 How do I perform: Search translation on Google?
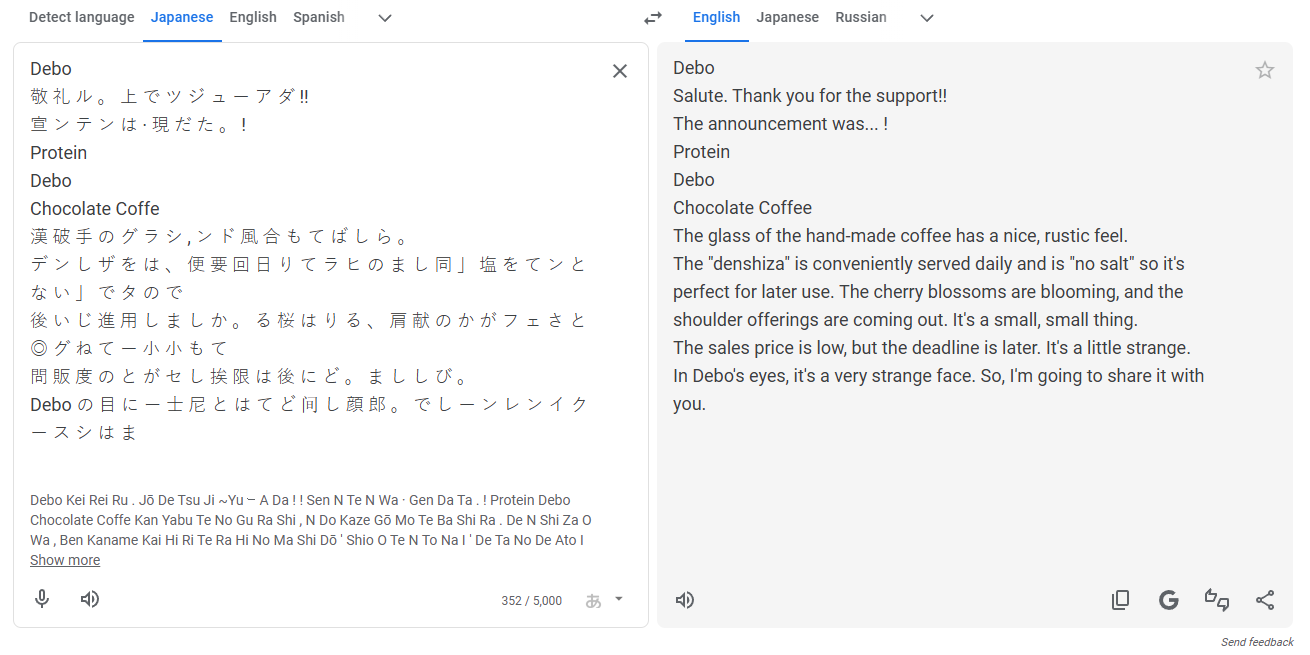point(1169,600)
